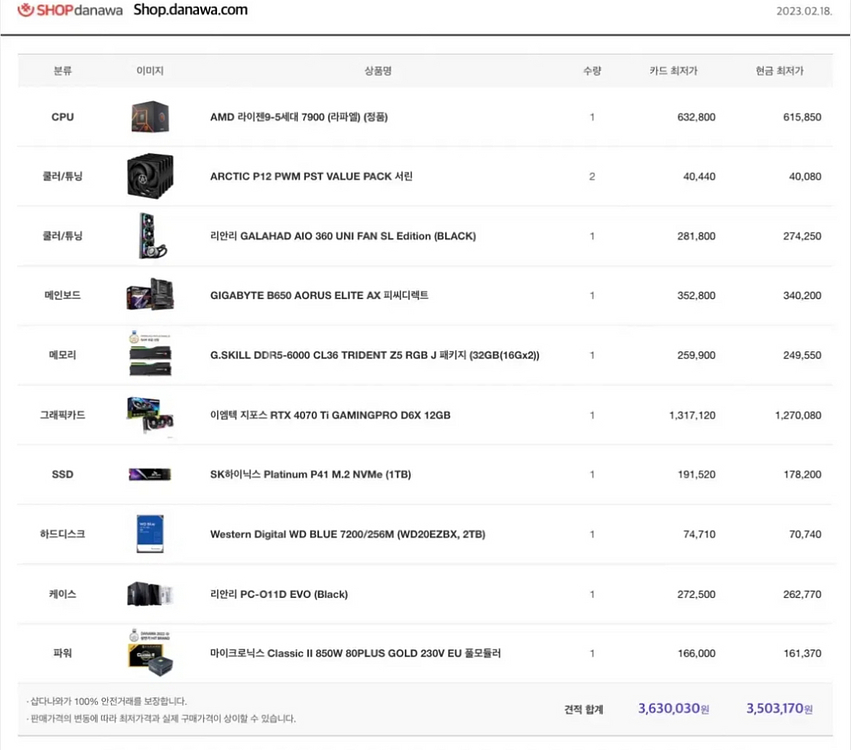Click the card total '3,630,030원'
Screen dimensions: 851x750
click(x=674, y=708)
